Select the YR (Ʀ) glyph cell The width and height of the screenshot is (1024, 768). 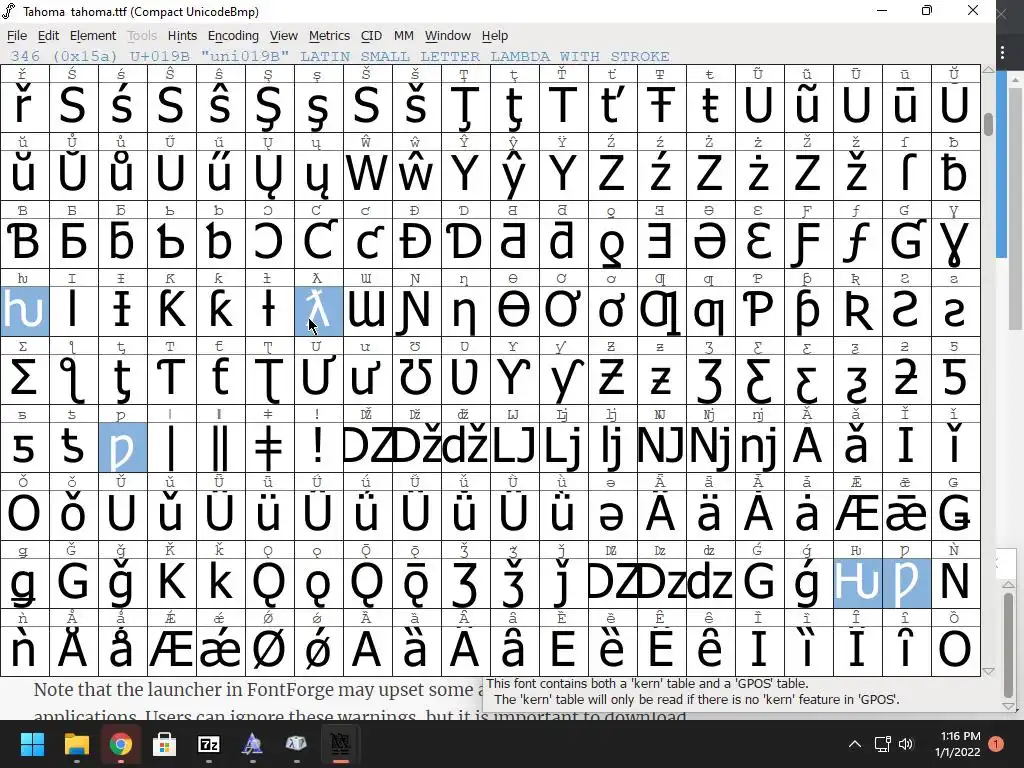(x=857, y=311)
